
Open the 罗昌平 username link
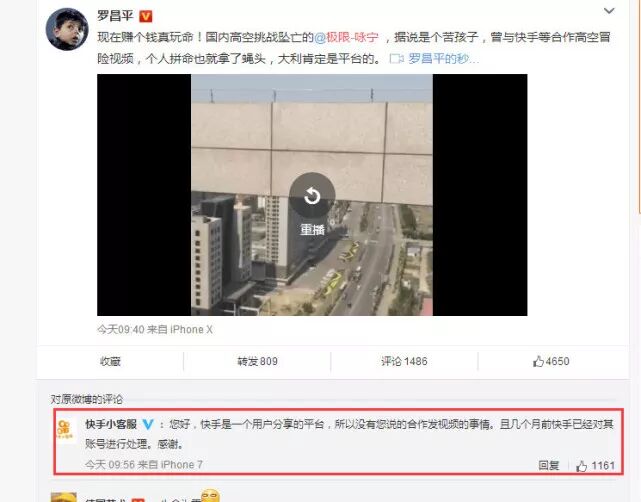coord(115,16)
